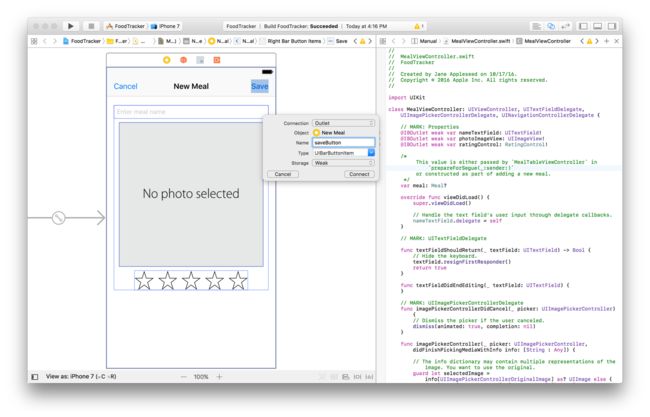Open View as: iPhone 7 device bar
This screenshot has height=417, width=650.
[x=81, y=376]
